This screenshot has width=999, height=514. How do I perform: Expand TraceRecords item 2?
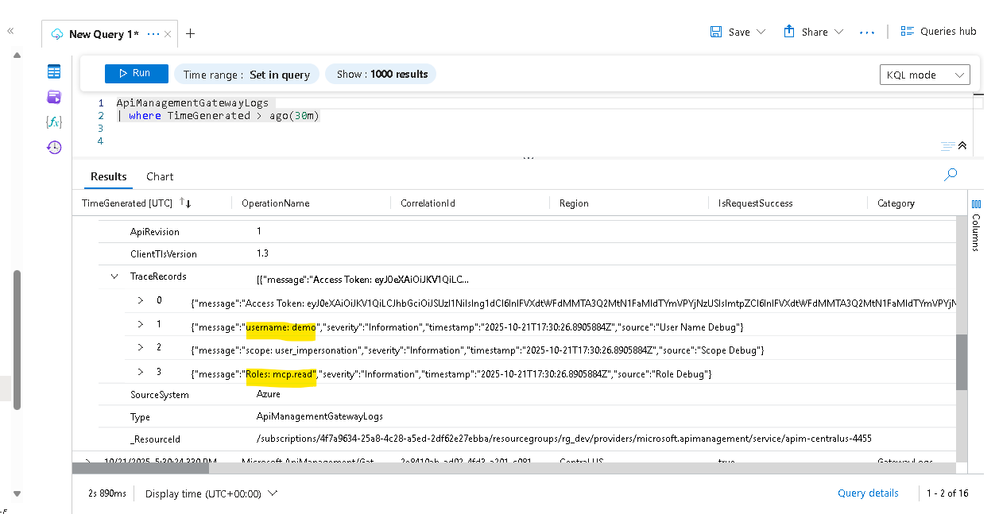[x=141, y=347]
